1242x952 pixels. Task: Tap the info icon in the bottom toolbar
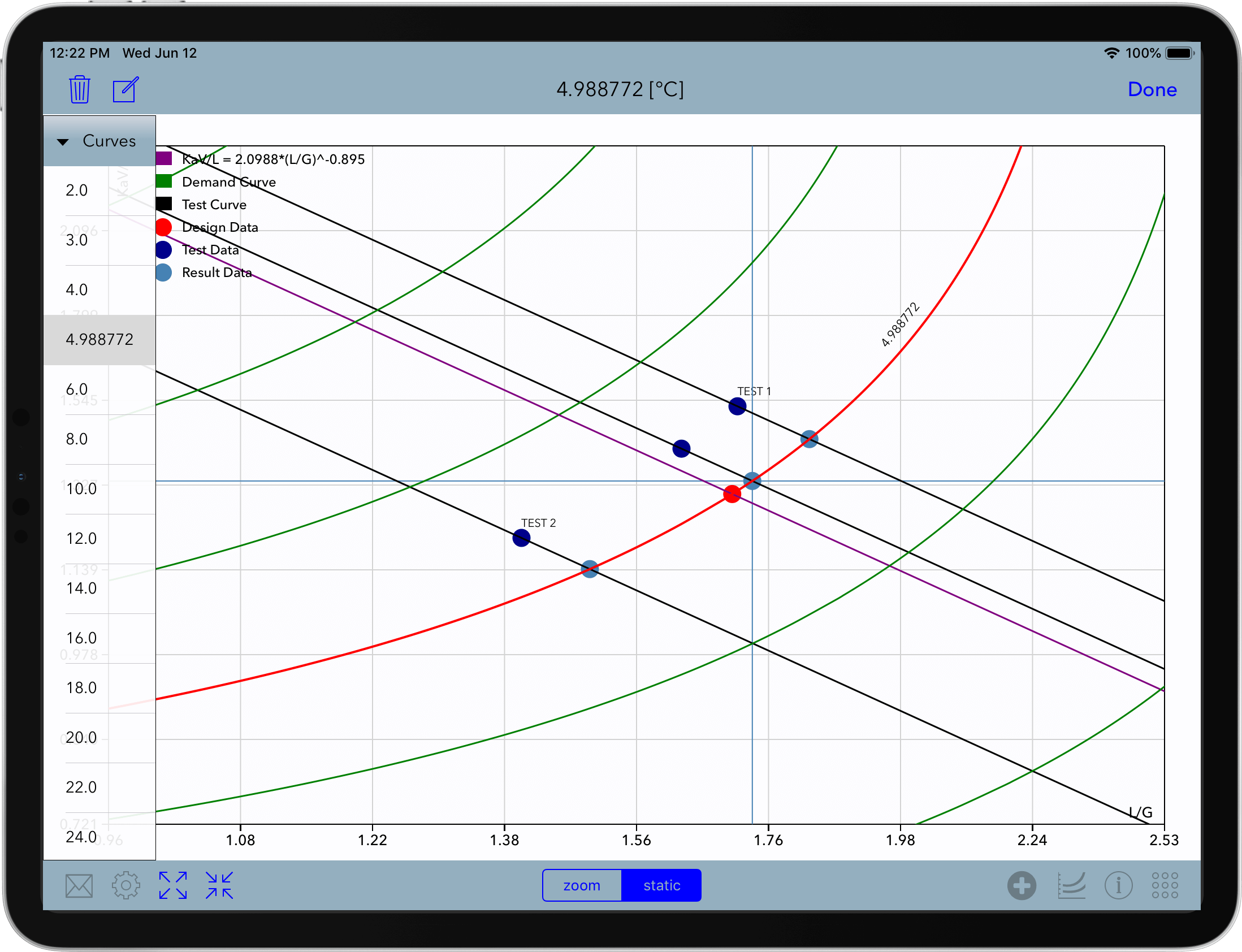1119,885
